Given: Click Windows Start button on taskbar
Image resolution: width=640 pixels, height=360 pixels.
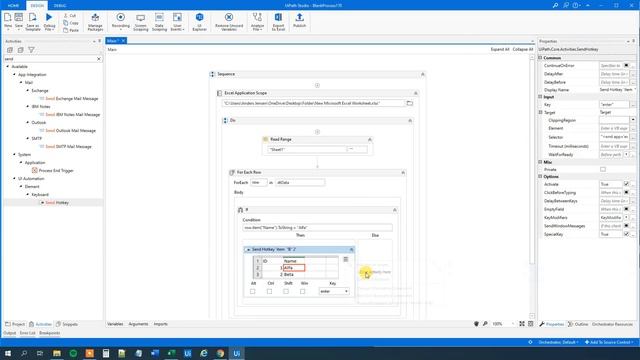Looking at the screenshot, I should click(8, 353).
